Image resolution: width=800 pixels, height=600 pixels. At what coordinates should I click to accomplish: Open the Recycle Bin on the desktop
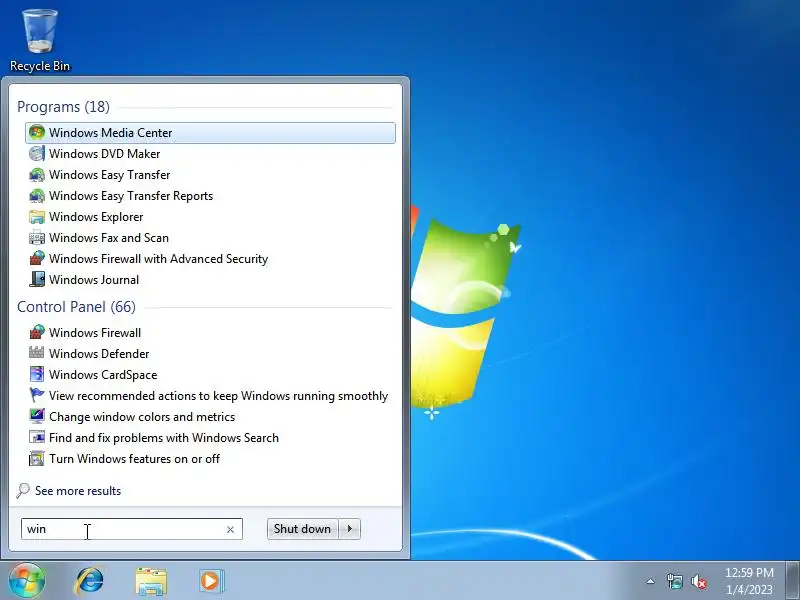40,40
